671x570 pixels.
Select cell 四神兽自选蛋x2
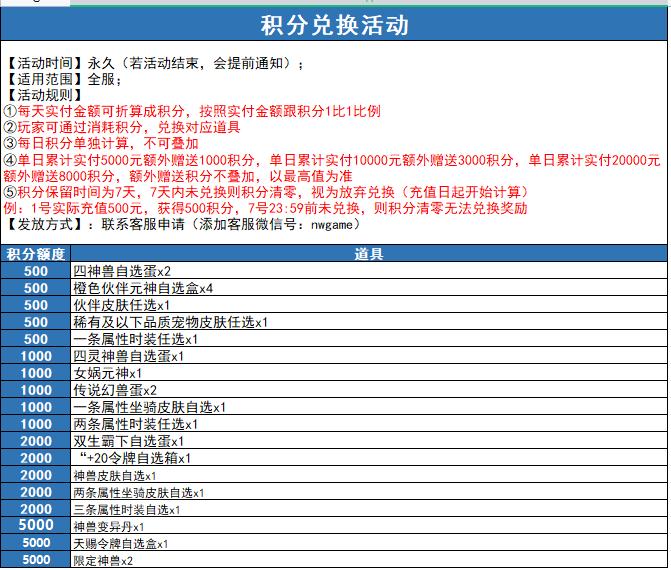[369, 271]
